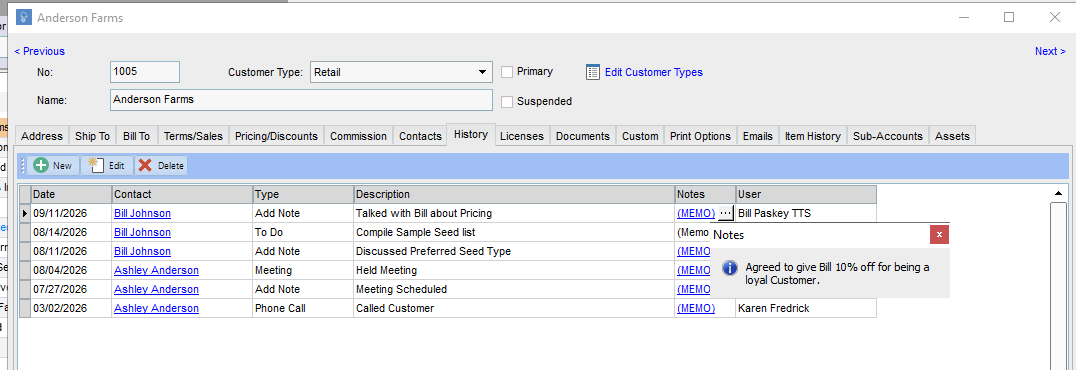Click the User column header
Screen dimensions: 1076x370
coord(806,194)
